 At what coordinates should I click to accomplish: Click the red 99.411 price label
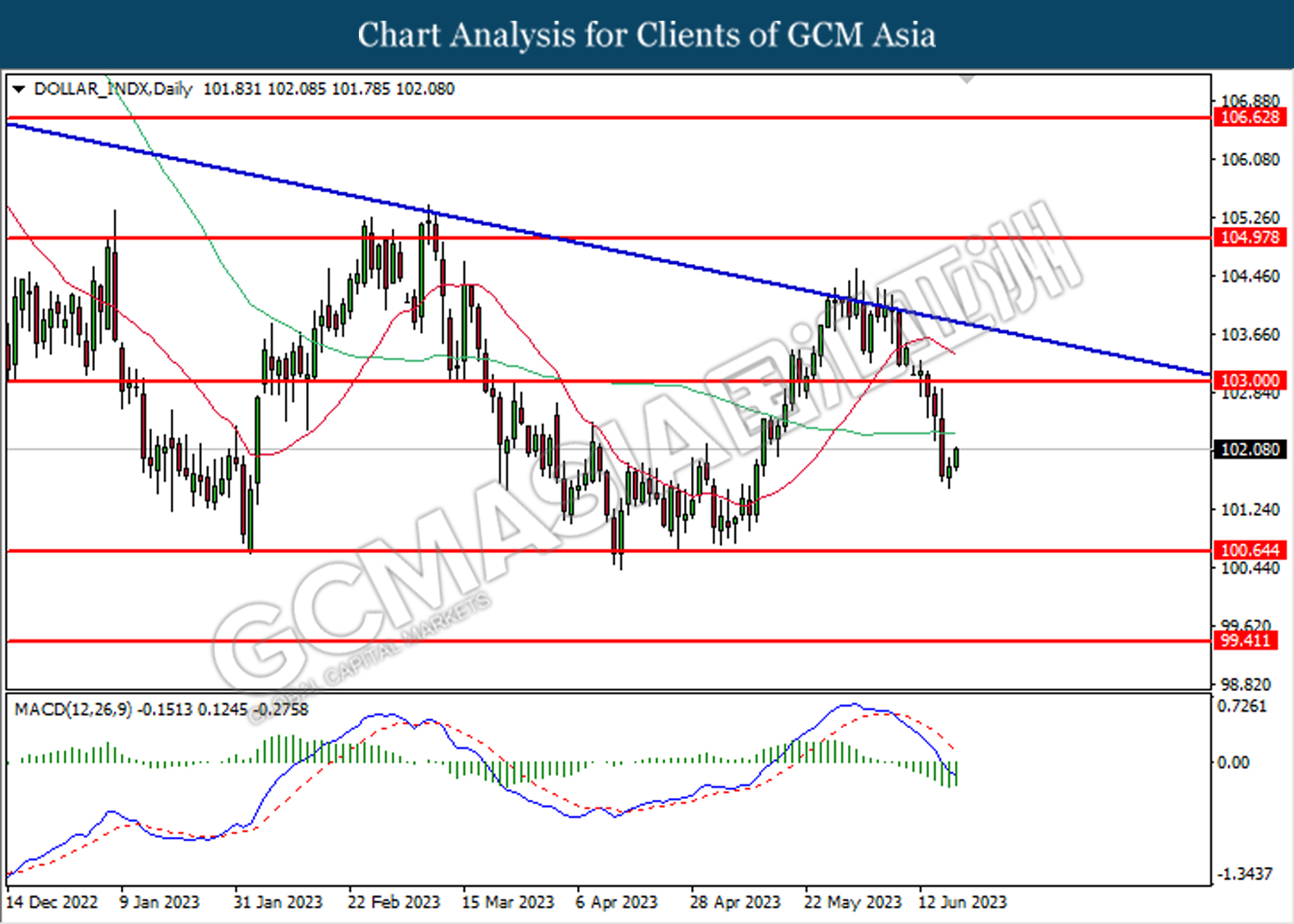click(1246, 640)
